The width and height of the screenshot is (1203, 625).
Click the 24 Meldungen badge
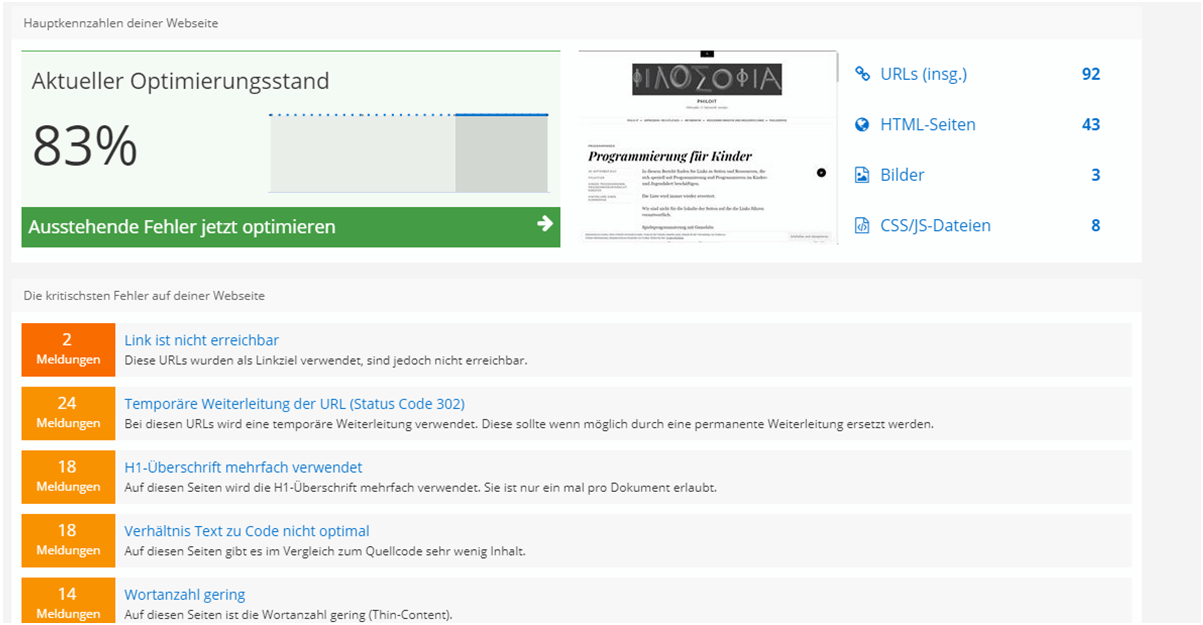[x=68, y=413]
